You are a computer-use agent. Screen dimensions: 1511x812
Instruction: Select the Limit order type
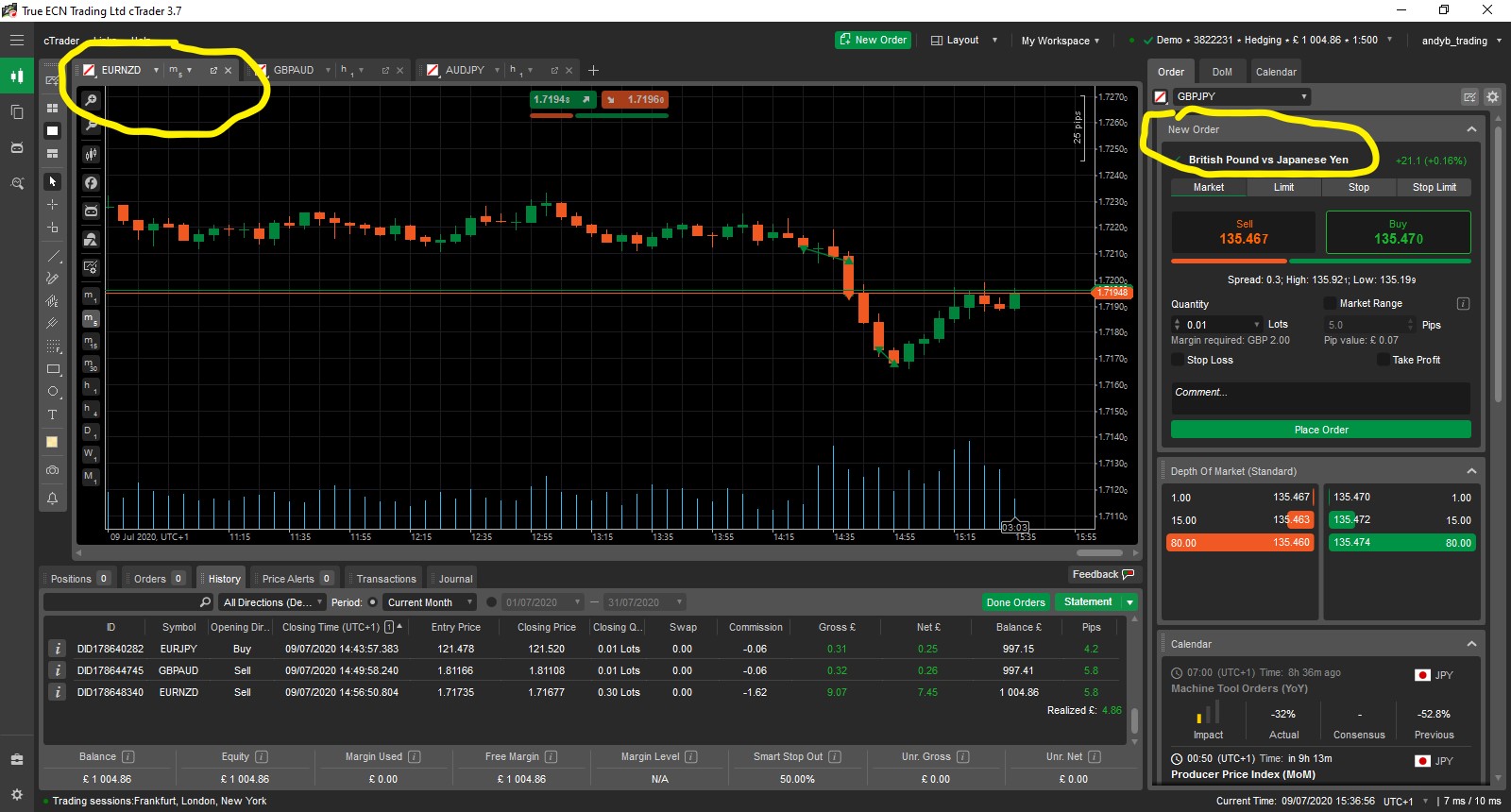click(1283, 187)
